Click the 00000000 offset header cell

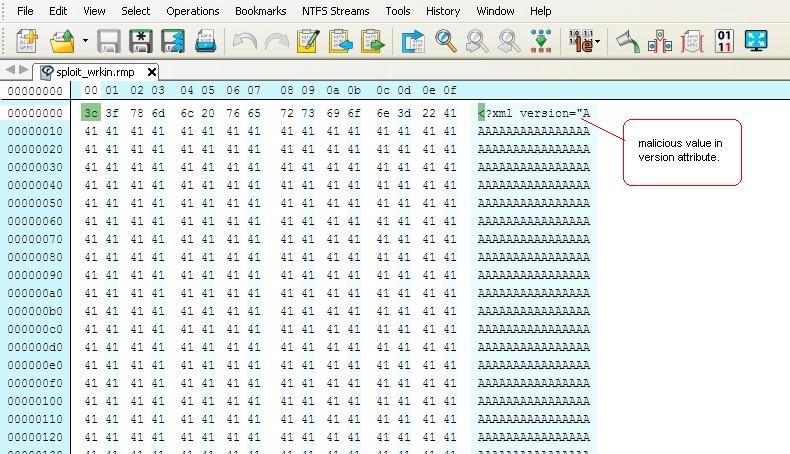coord(35,91)
